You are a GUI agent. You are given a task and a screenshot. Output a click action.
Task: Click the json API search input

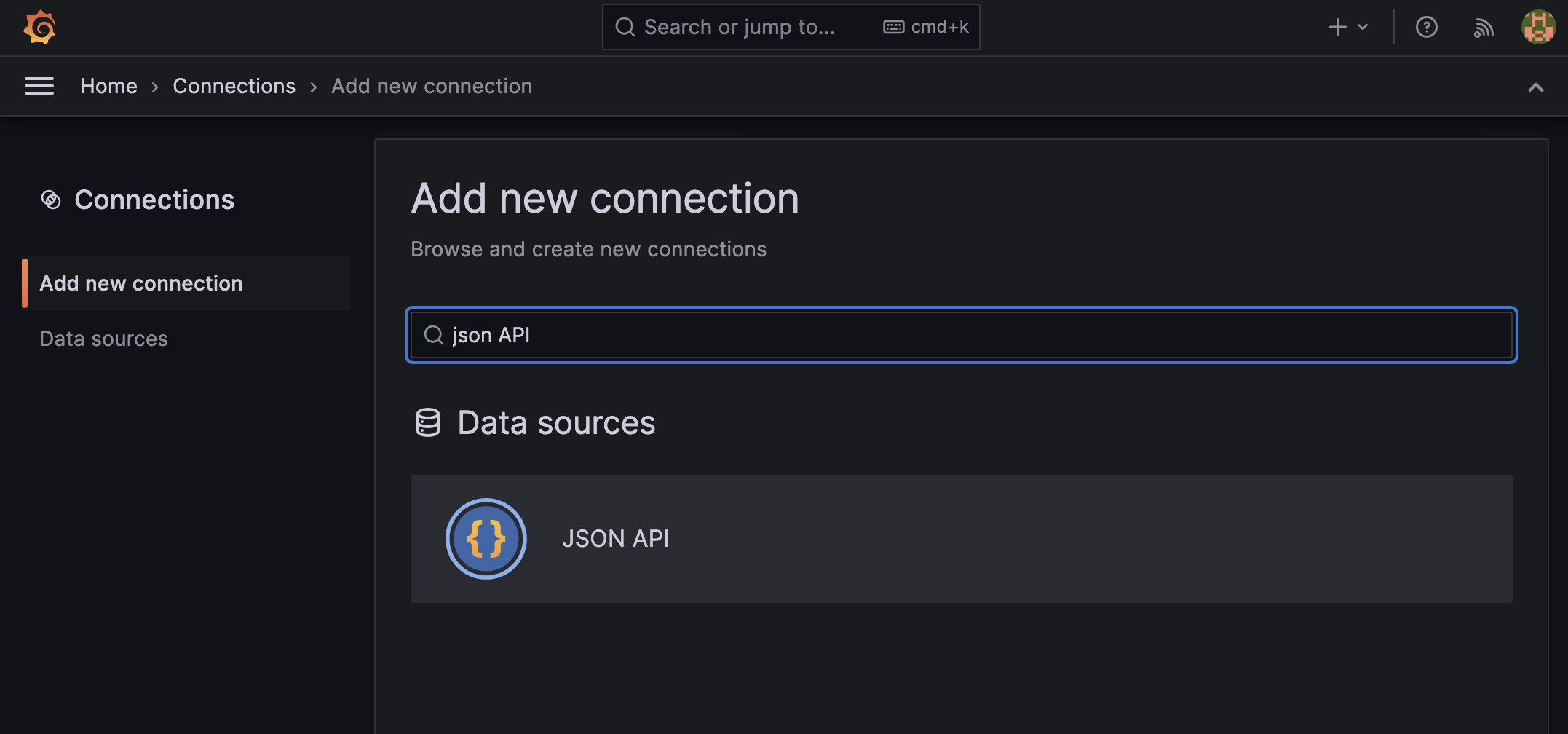[961, 335]
